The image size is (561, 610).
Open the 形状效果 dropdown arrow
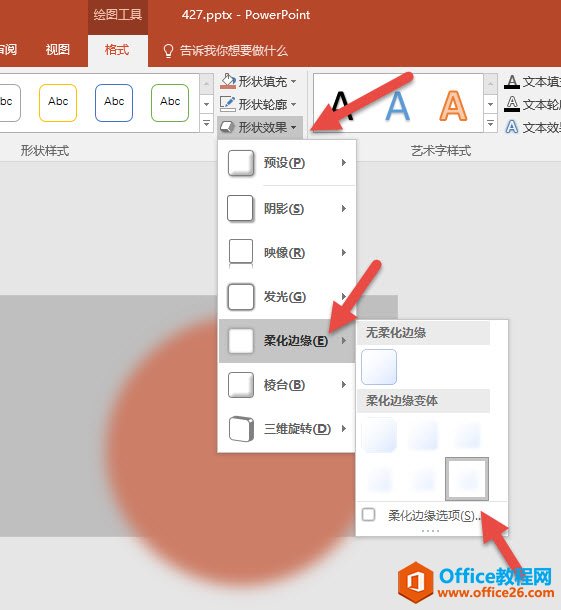pos(293,127)
